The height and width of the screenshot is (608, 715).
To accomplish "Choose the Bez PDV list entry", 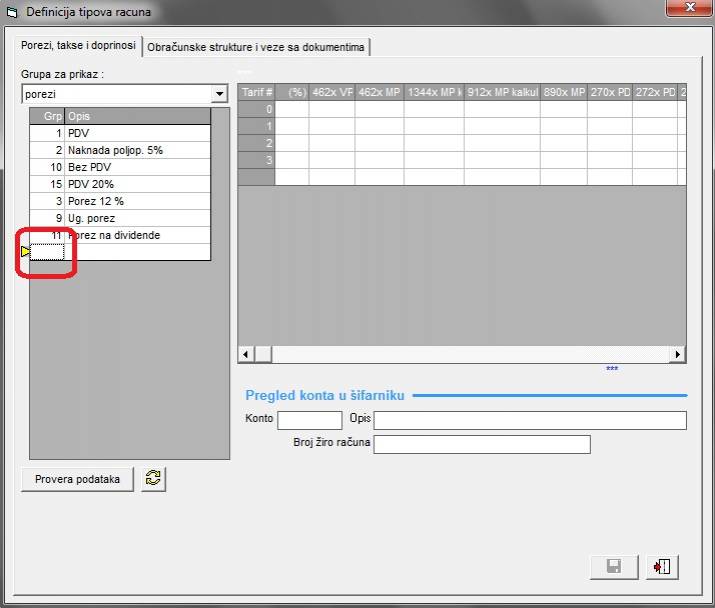I will tap(137, 167).
